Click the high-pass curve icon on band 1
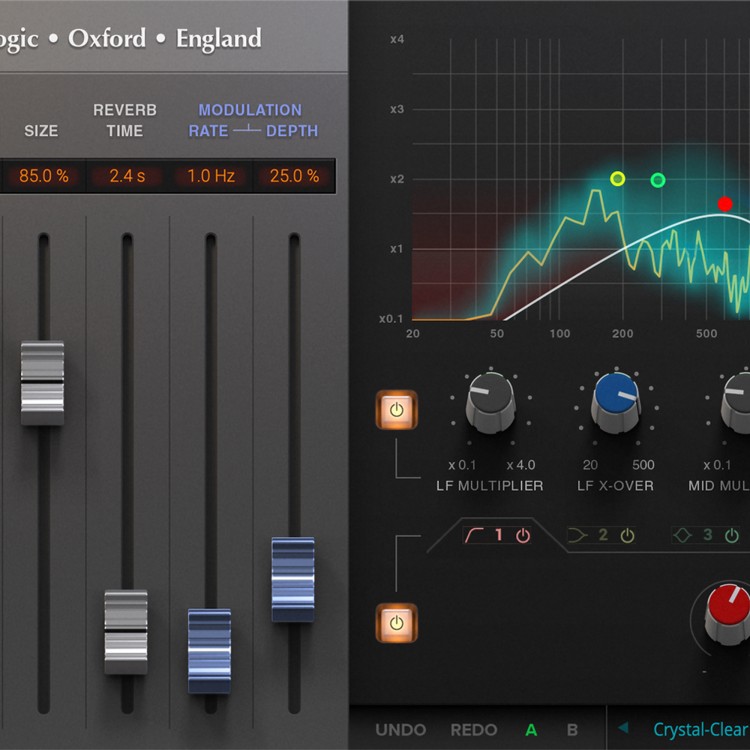Viewport: 750px width, 750px height. pos(474,535)
